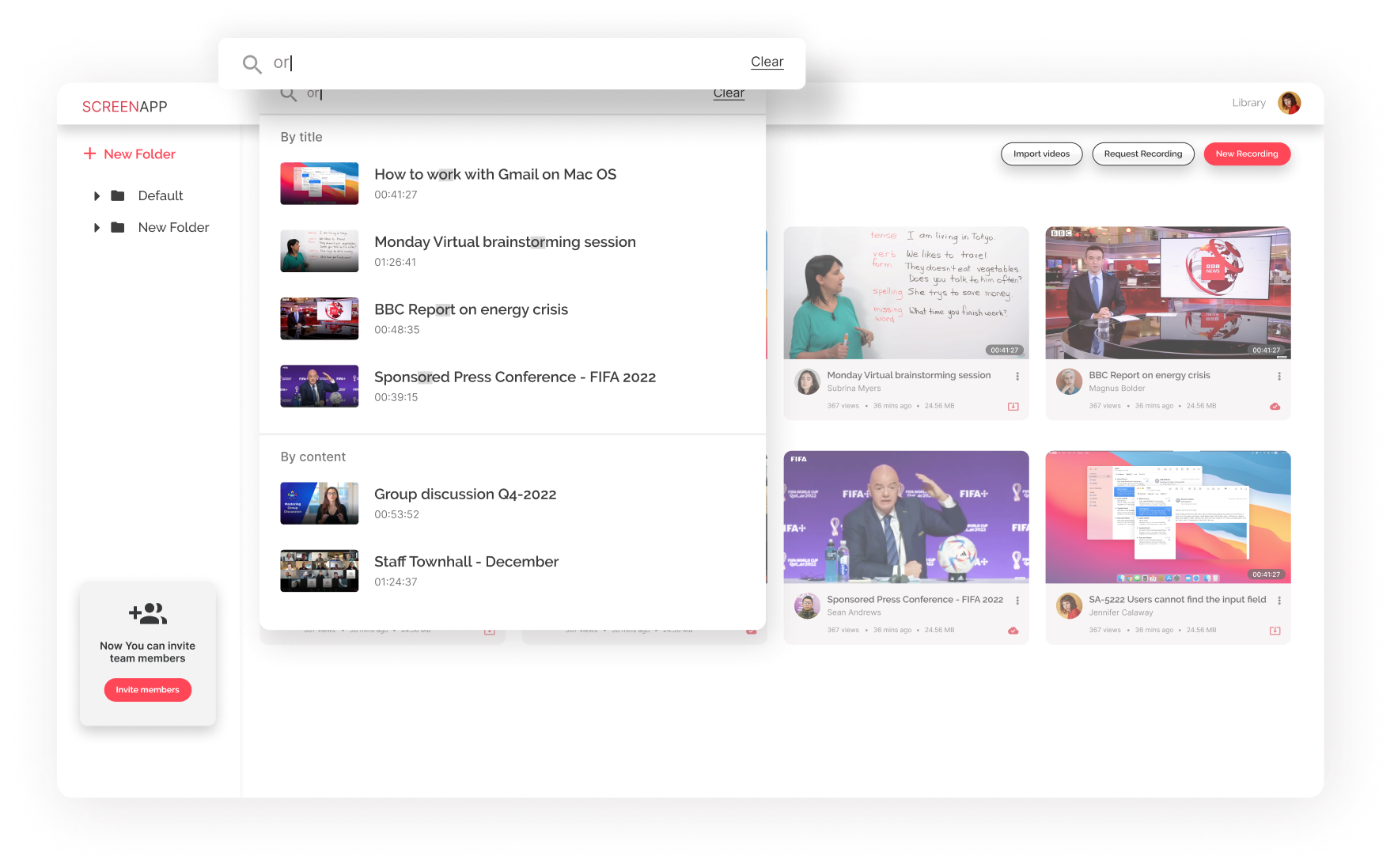Open the How to work with Gmail search result
Image resolution: width=1394 pixels, height=868 pixels.
click(x=513, y=184)
